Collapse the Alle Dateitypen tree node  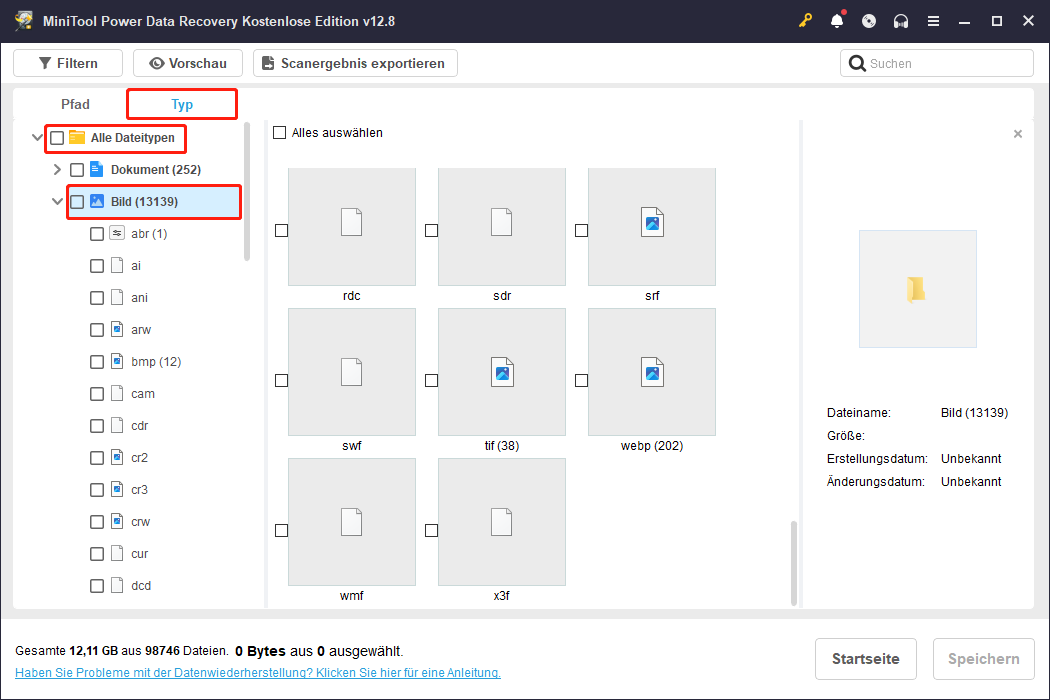[x=37, y=136]
